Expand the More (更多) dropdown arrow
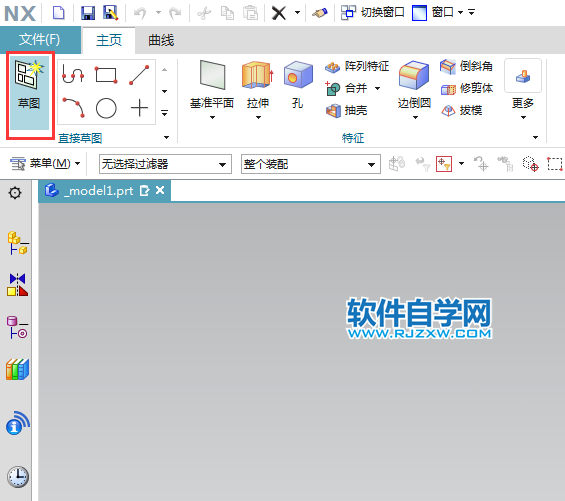The height and width of the screenshot is (501, 565). click(523, 118)
